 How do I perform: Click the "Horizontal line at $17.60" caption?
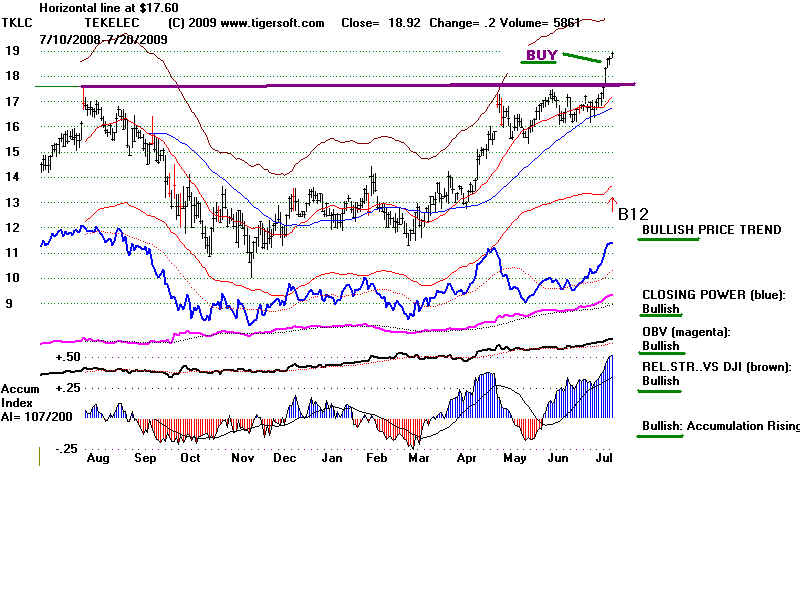(109, 8)
